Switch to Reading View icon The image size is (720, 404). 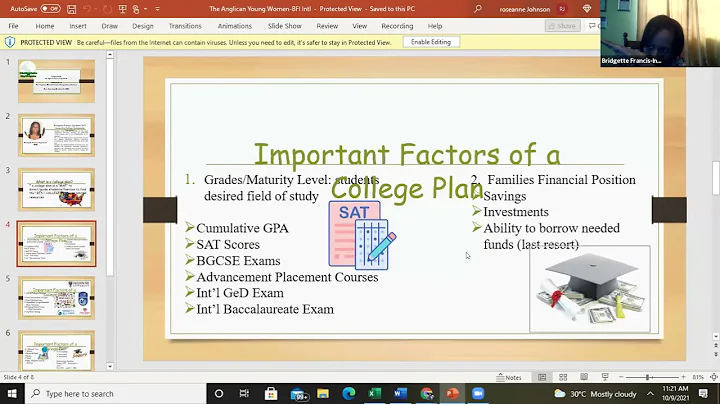tap(584, 377)
